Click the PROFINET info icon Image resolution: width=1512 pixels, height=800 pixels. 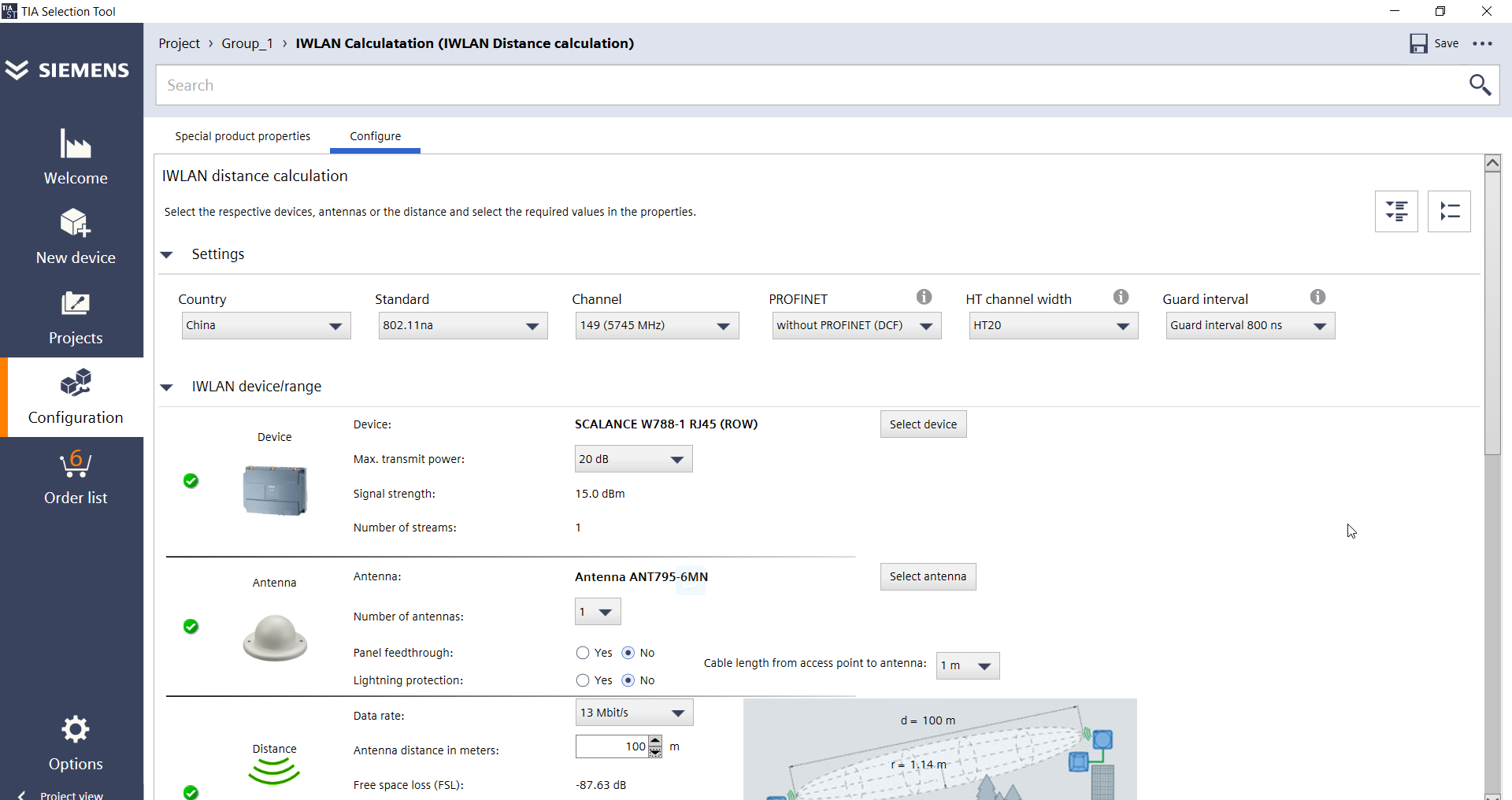click(x=924, y=297)
